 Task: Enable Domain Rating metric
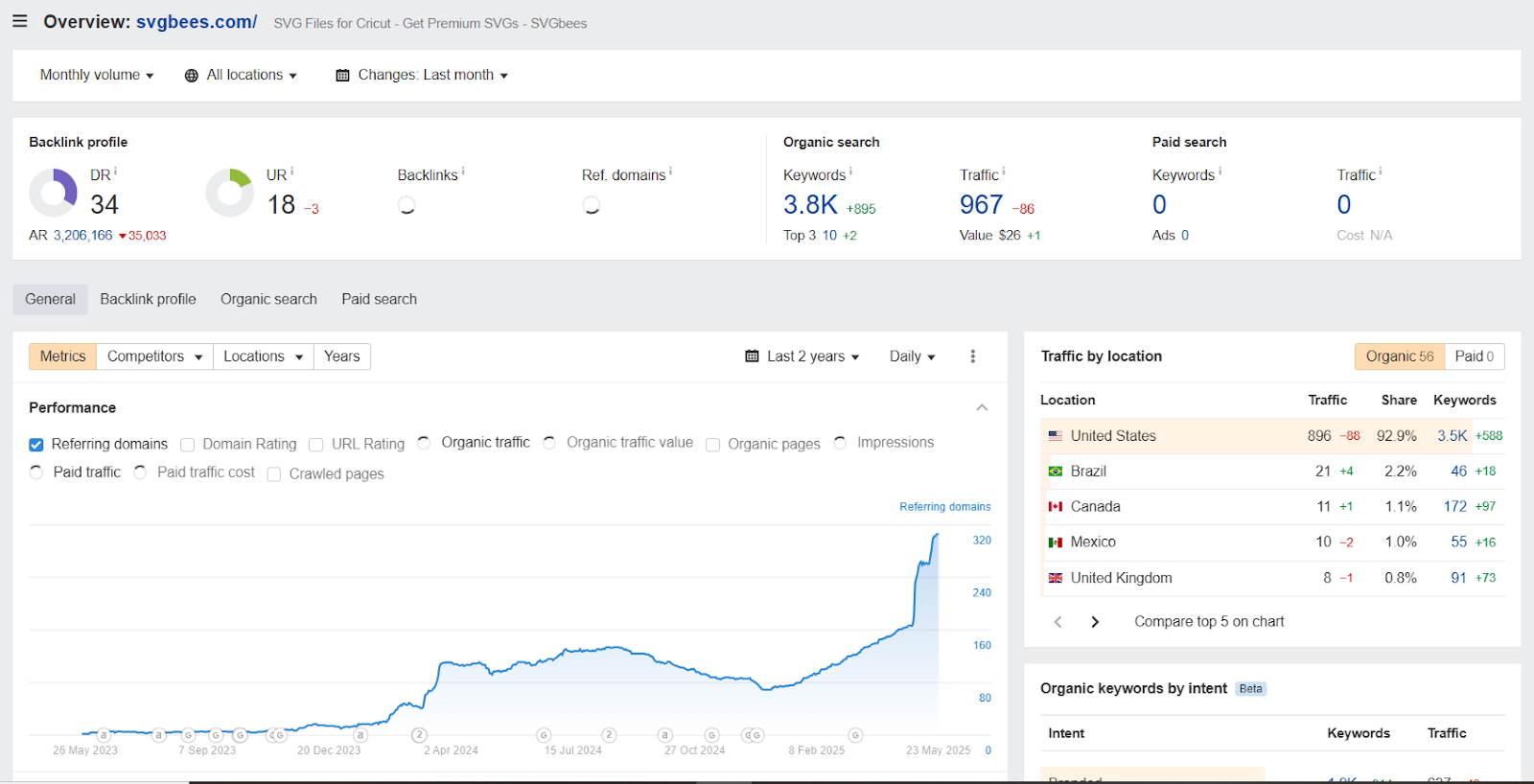(188, 445)
